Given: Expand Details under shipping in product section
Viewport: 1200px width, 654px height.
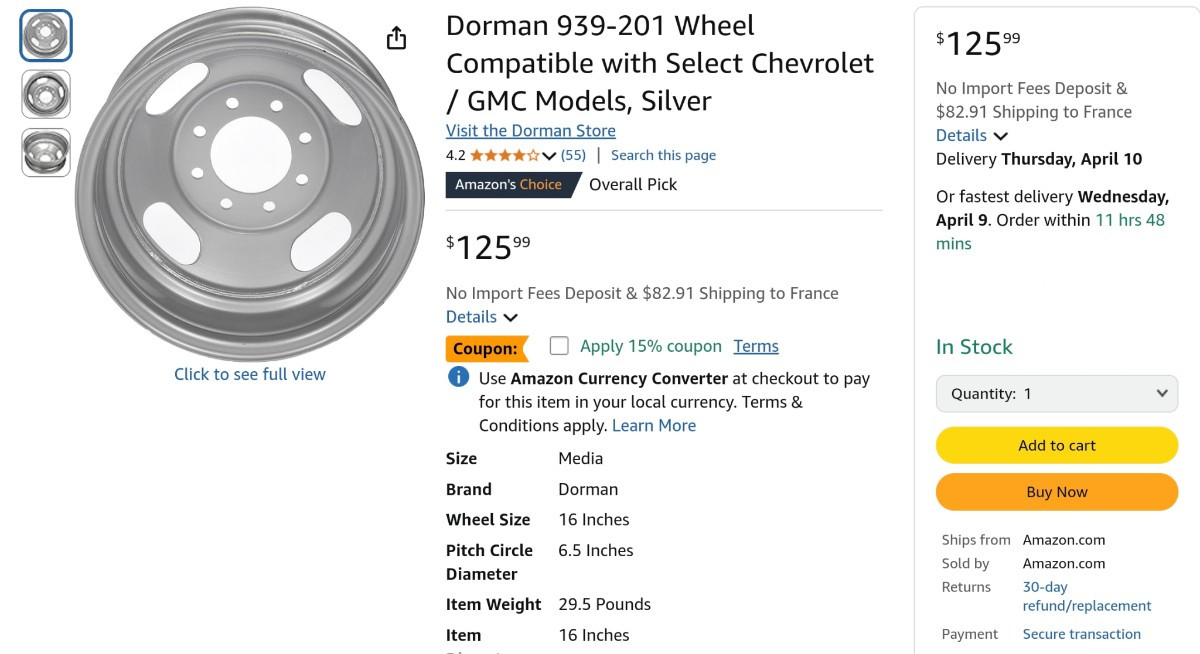Looking at the screenshot, I should [482, 317].
